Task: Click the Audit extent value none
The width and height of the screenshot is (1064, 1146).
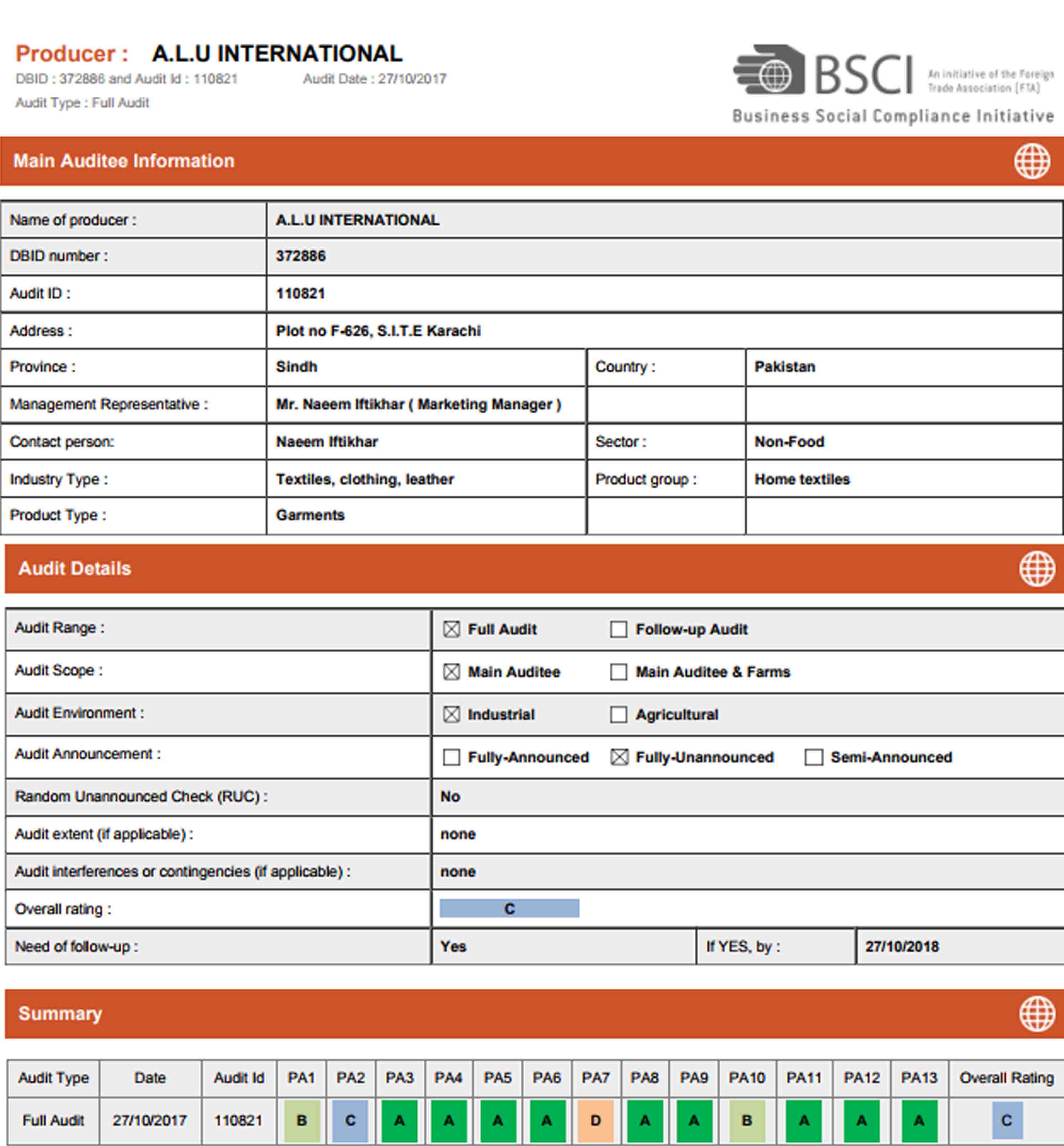Action: [x=458, y=835]
